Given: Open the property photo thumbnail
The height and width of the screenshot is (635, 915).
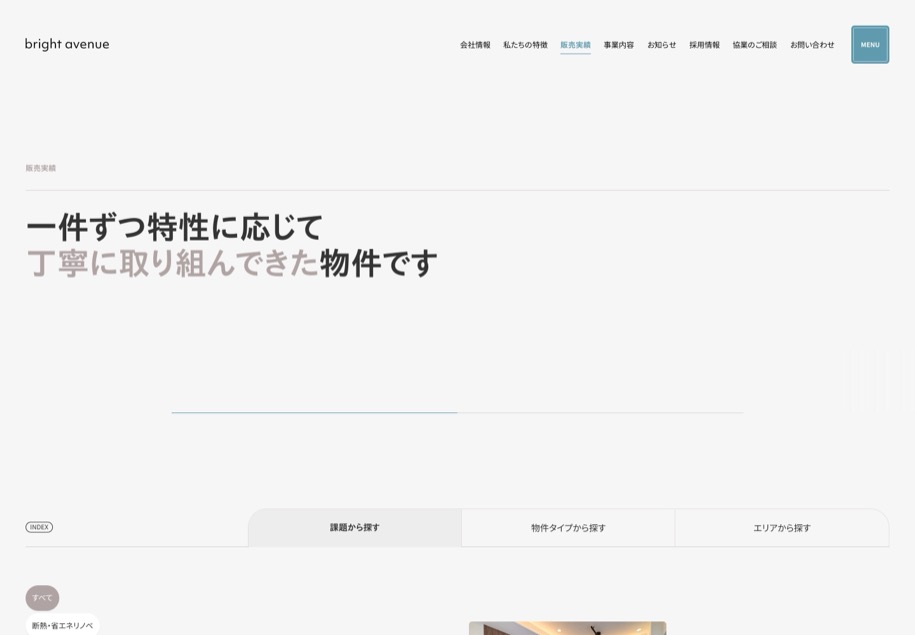Looking at the screenshot, I should tap(568, 628).
